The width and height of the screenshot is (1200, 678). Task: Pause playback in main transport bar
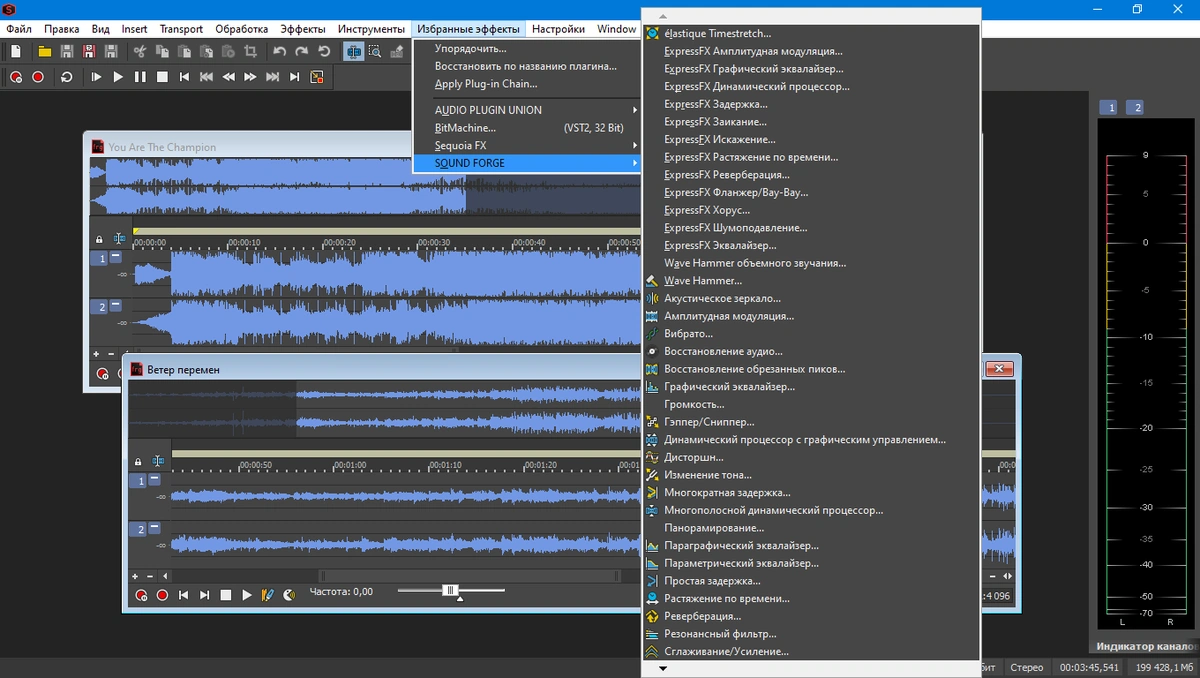[140, 77]
